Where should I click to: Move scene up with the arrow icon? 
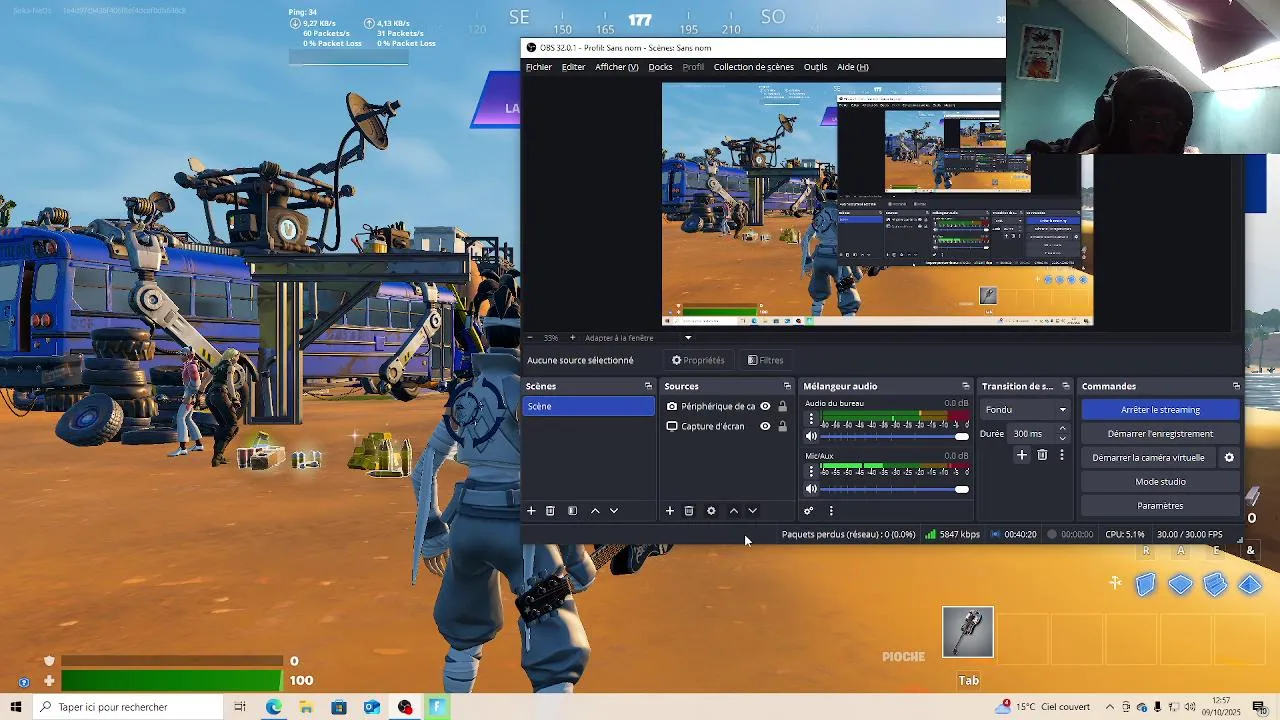595,511
